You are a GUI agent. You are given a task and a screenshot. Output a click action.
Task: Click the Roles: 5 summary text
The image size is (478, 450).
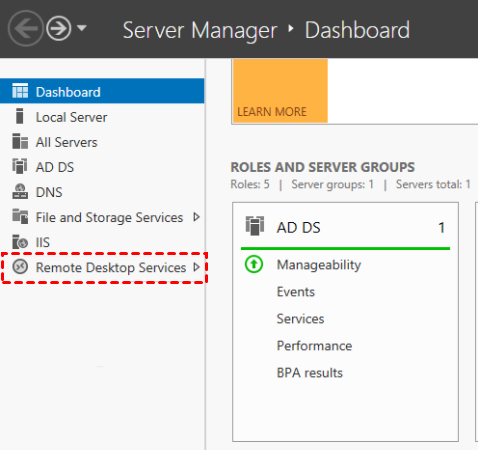pyautogui.click(x=250, y=184)
